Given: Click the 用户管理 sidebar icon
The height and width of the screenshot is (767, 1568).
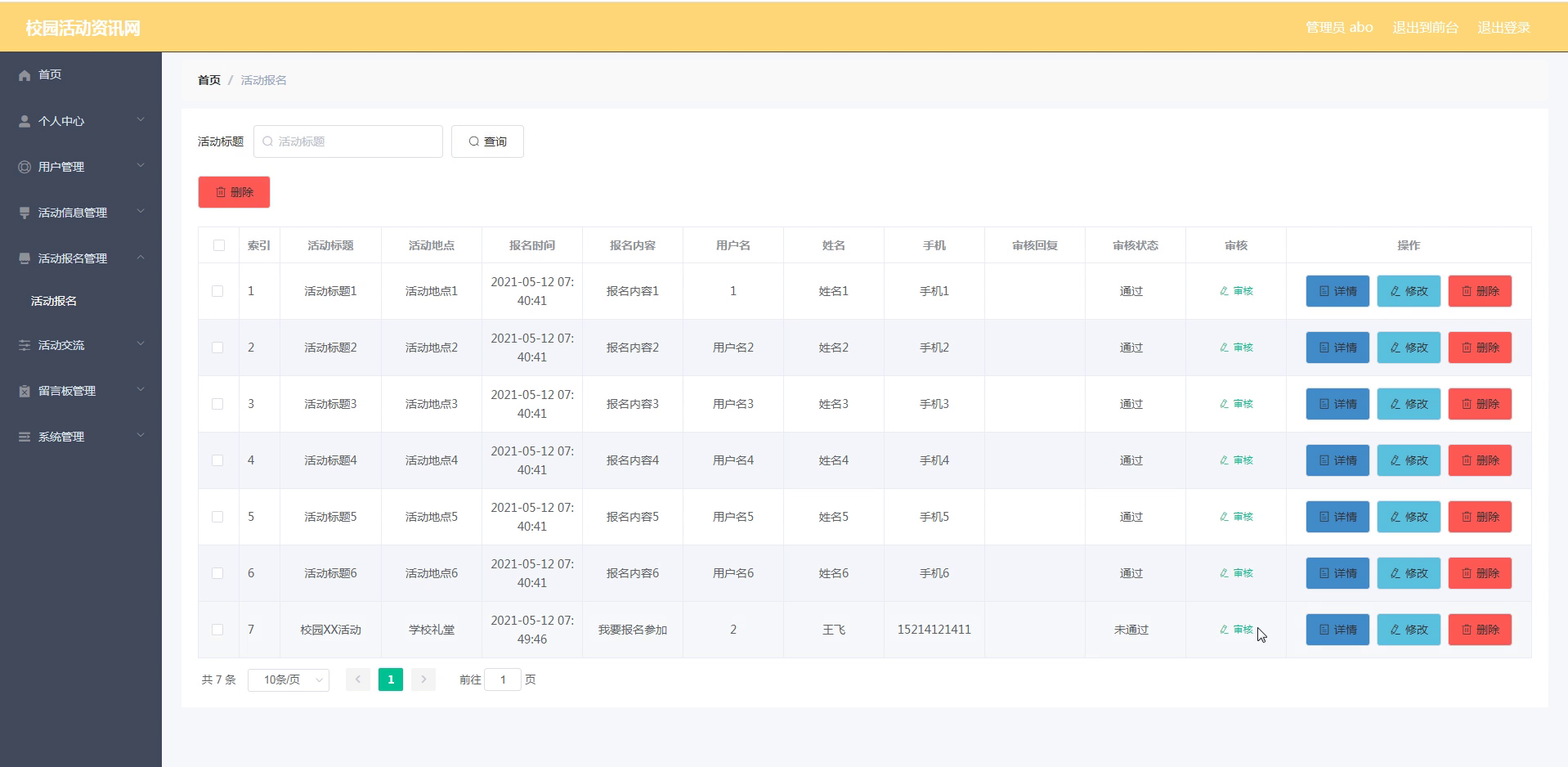Looking at the screenshot, I should (x=25, y=167).
